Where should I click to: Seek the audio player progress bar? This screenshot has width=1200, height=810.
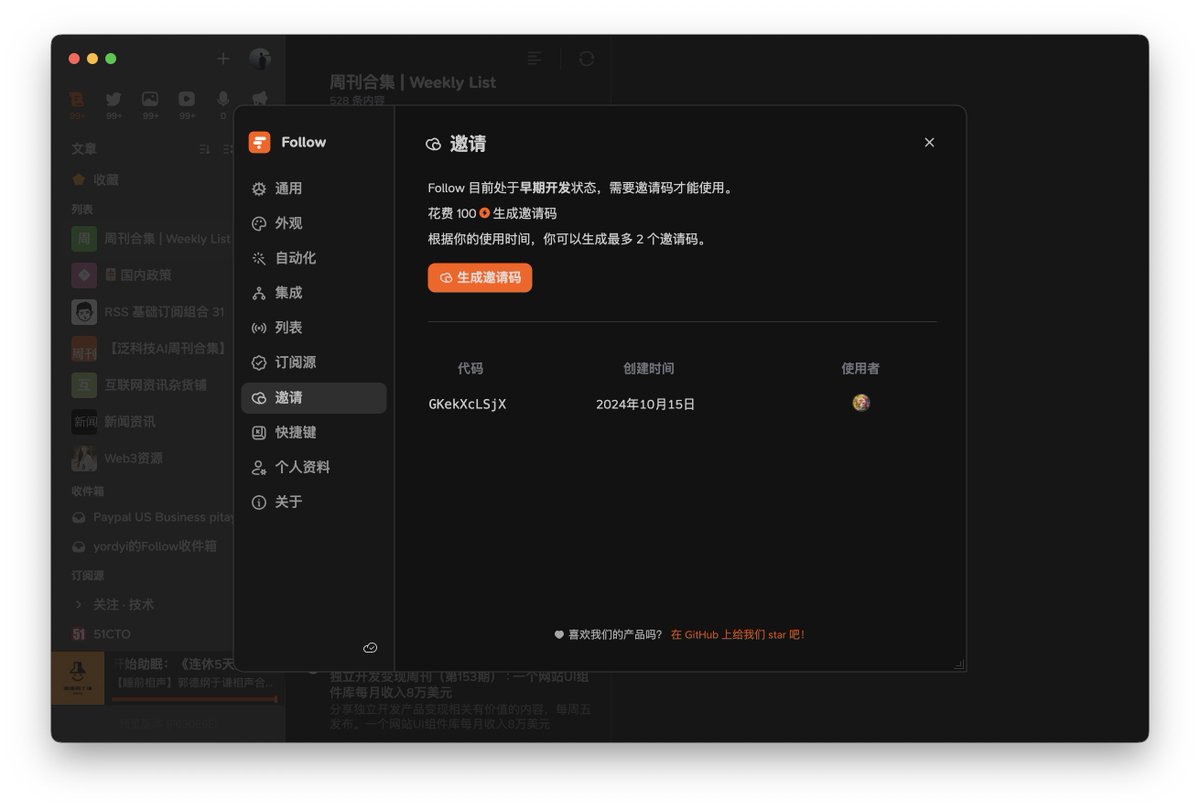[194, 698]
